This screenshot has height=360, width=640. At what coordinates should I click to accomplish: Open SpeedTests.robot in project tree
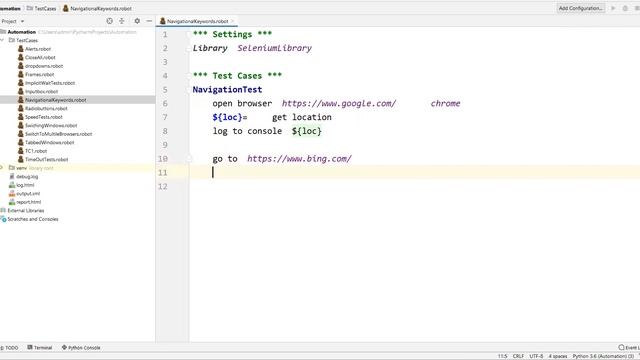(x=44, y=117)
